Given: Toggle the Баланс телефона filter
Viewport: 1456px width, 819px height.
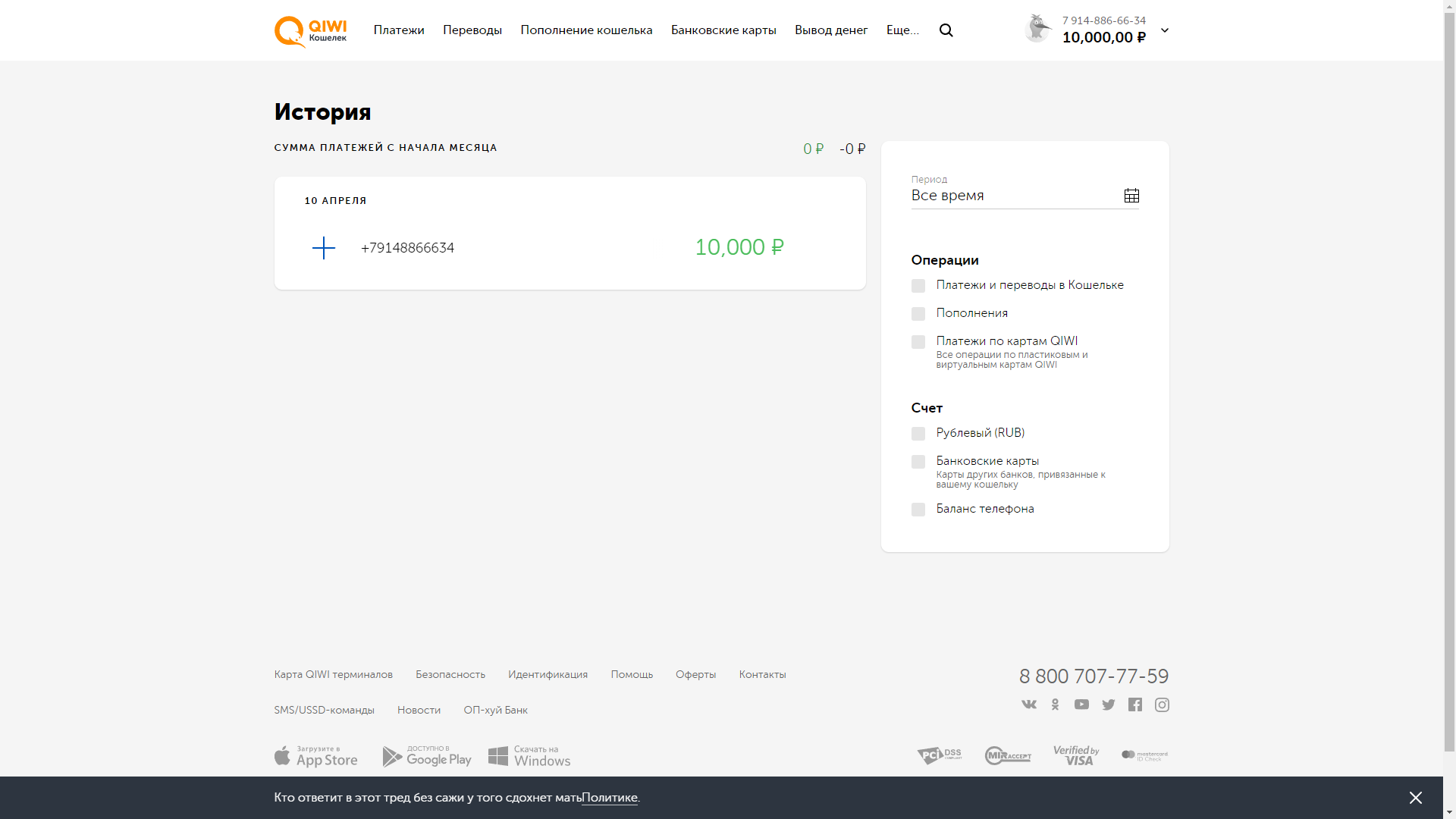Looking at the screenshot, I should click(x=918, y=510).
